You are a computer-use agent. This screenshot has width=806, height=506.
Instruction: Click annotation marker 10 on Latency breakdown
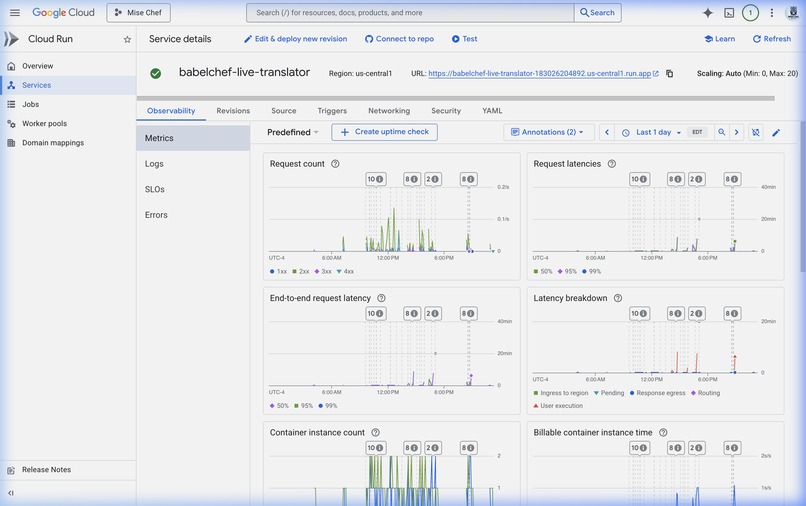pyautogui.click(x=640, y=313)
